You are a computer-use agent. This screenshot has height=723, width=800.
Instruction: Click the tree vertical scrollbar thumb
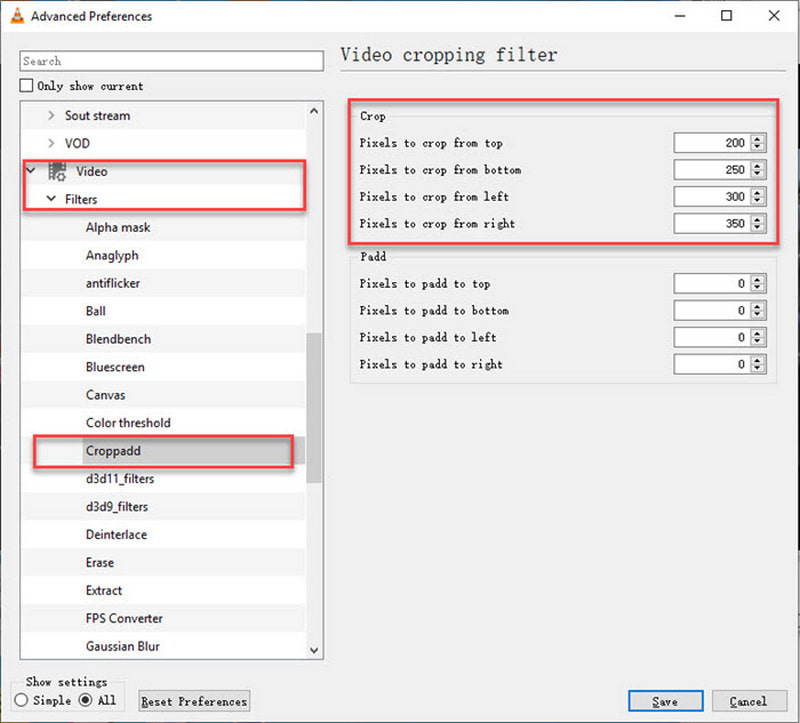[314, 408]
